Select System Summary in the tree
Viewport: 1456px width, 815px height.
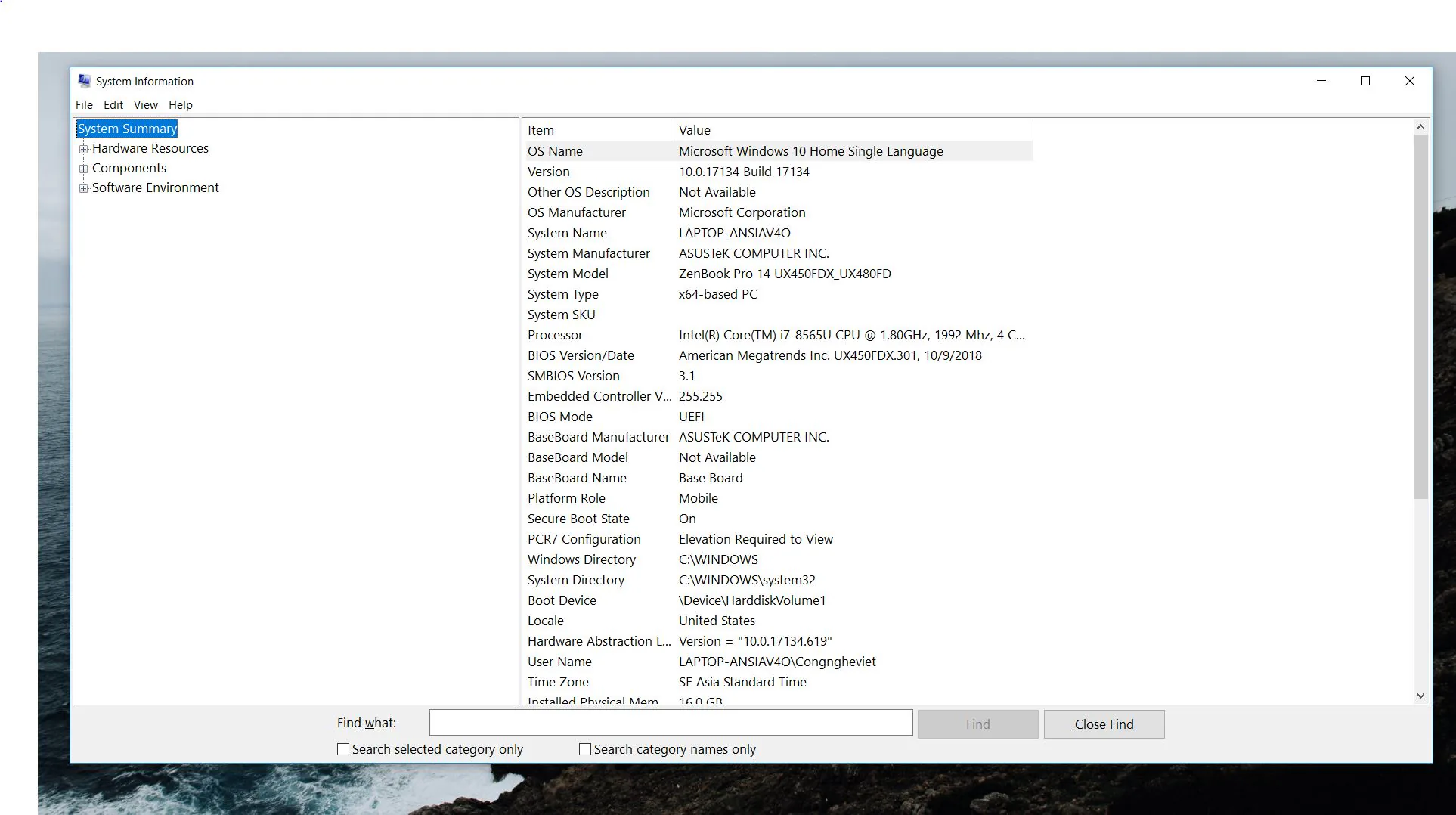tap(127, 129)
